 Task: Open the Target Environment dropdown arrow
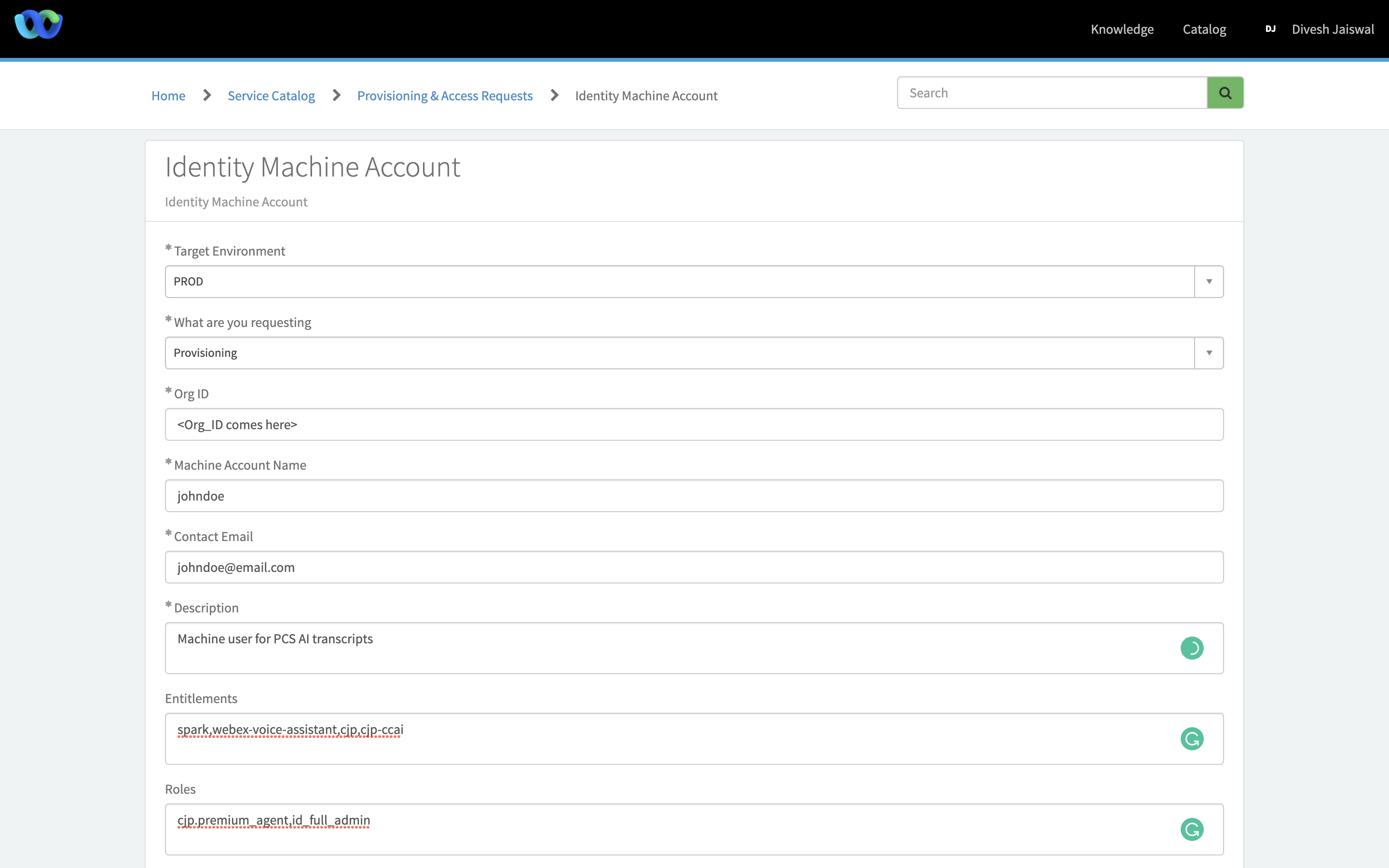click(1209, 281)
